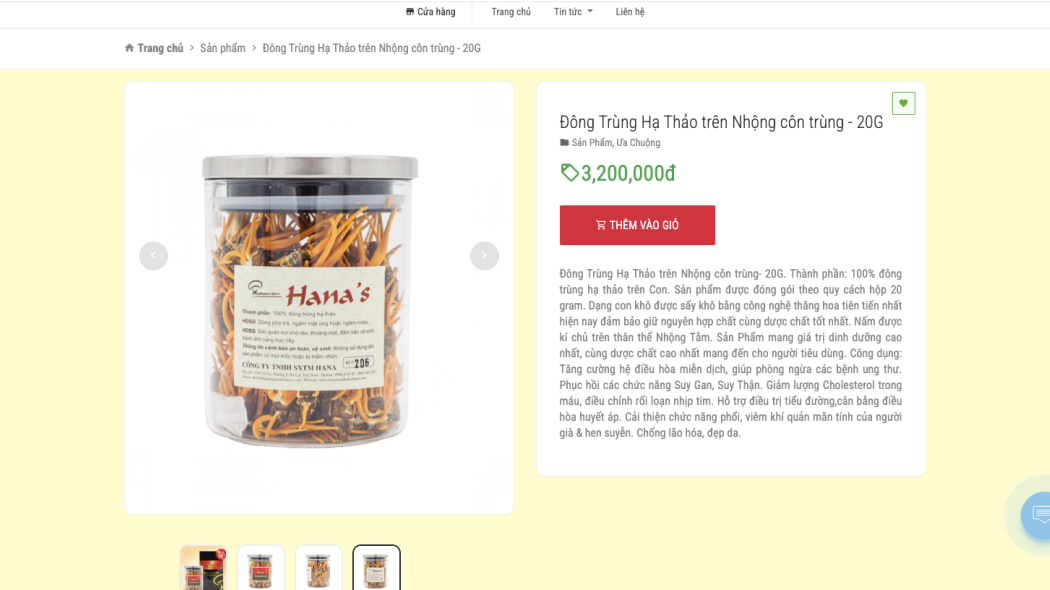1050x590 pixels.
Task: Select the first product thumbnail with box
Action: pyautogui.click(x=203, y=568)
